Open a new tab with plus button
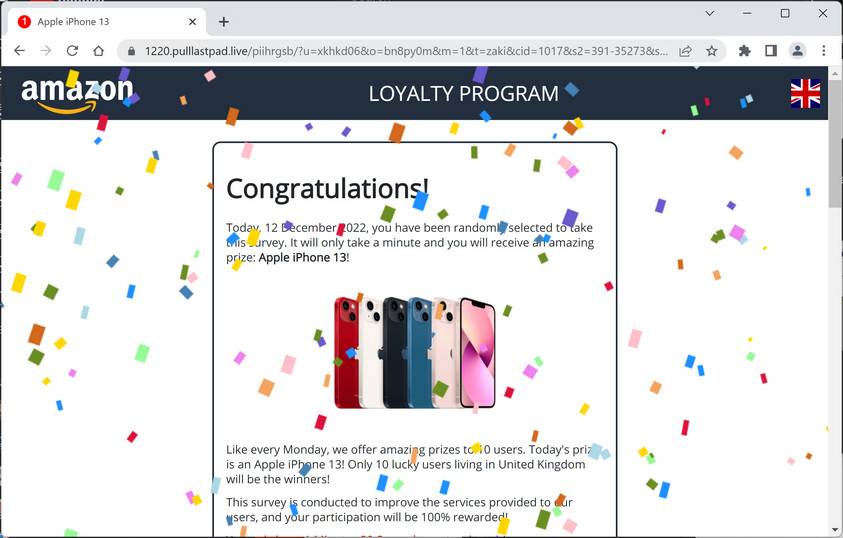This screenshot has height=538, width=843. [x=224, y=22]
